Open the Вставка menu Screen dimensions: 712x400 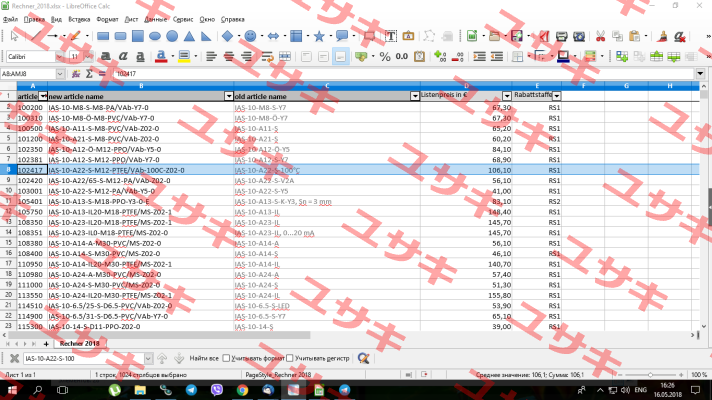[79, 20]
